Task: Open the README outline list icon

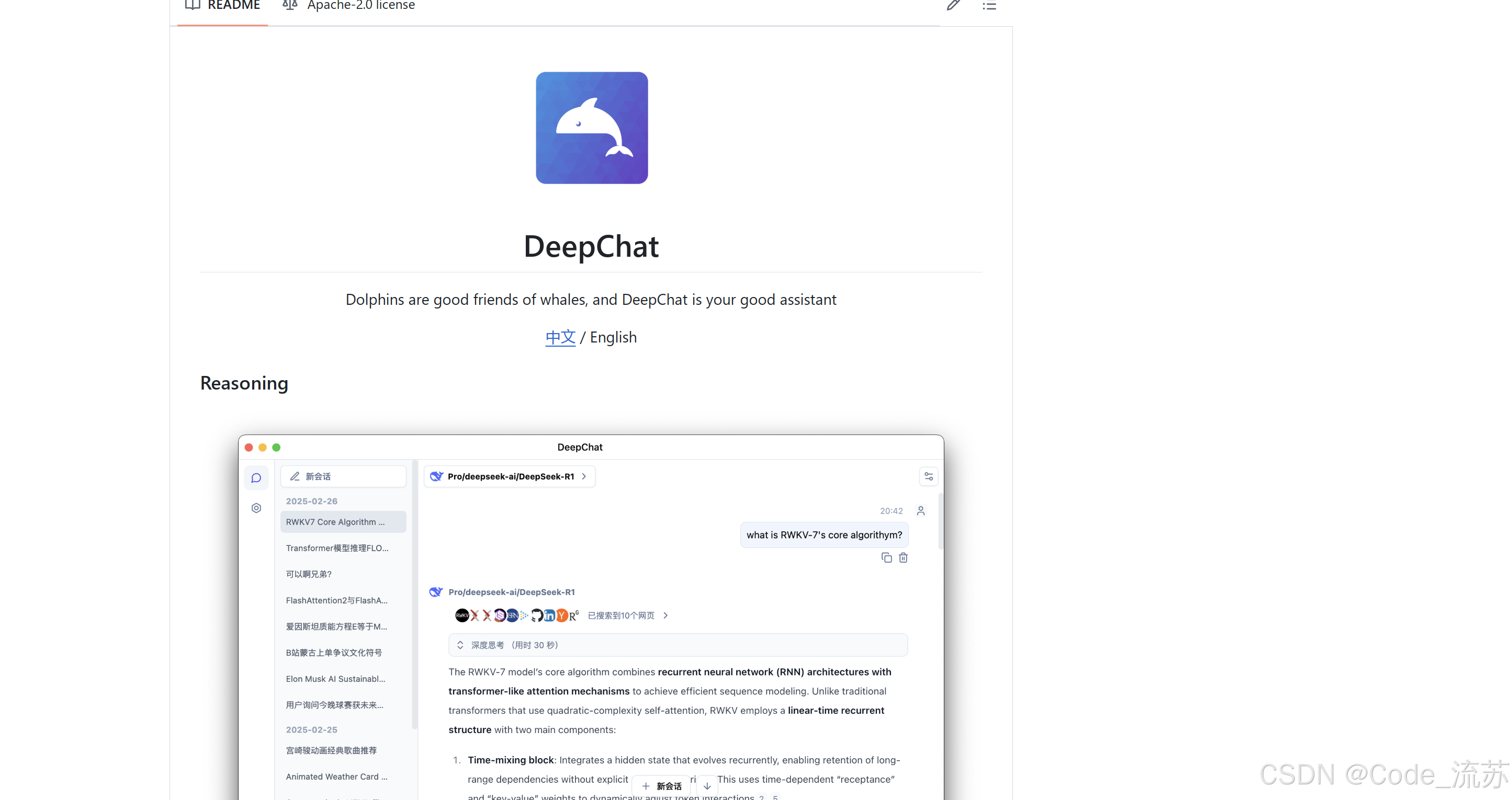Action: click(989, 5)
